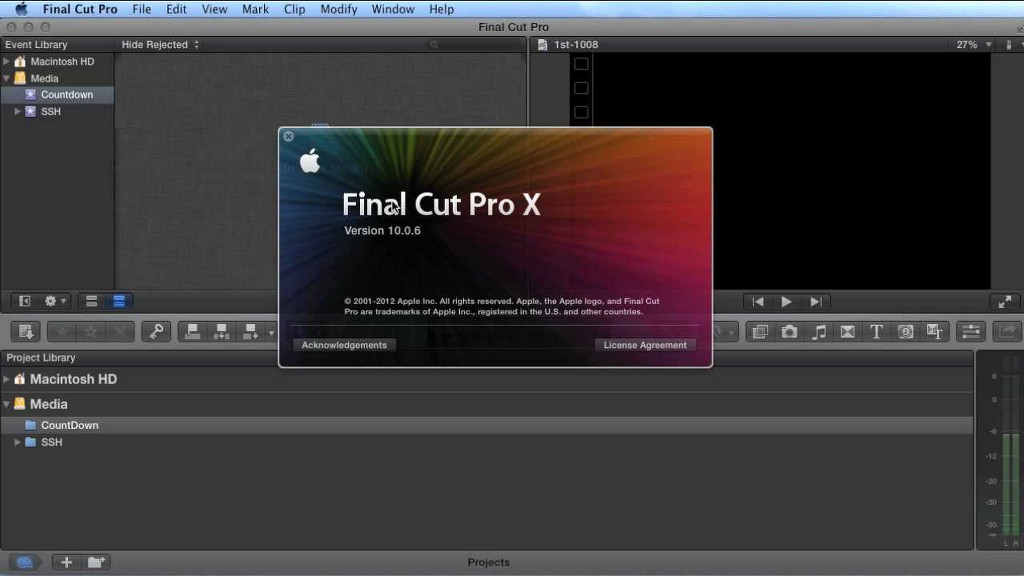Toggle the Inspector panel button
1024x576 pixels.
(x=970, y=332)
